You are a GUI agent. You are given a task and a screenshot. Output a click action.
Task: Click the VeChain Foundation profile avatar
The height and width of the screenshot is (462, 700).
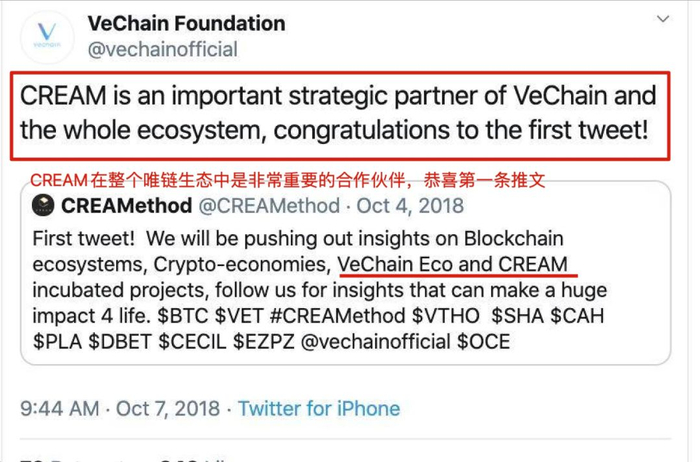click(46, 38)
